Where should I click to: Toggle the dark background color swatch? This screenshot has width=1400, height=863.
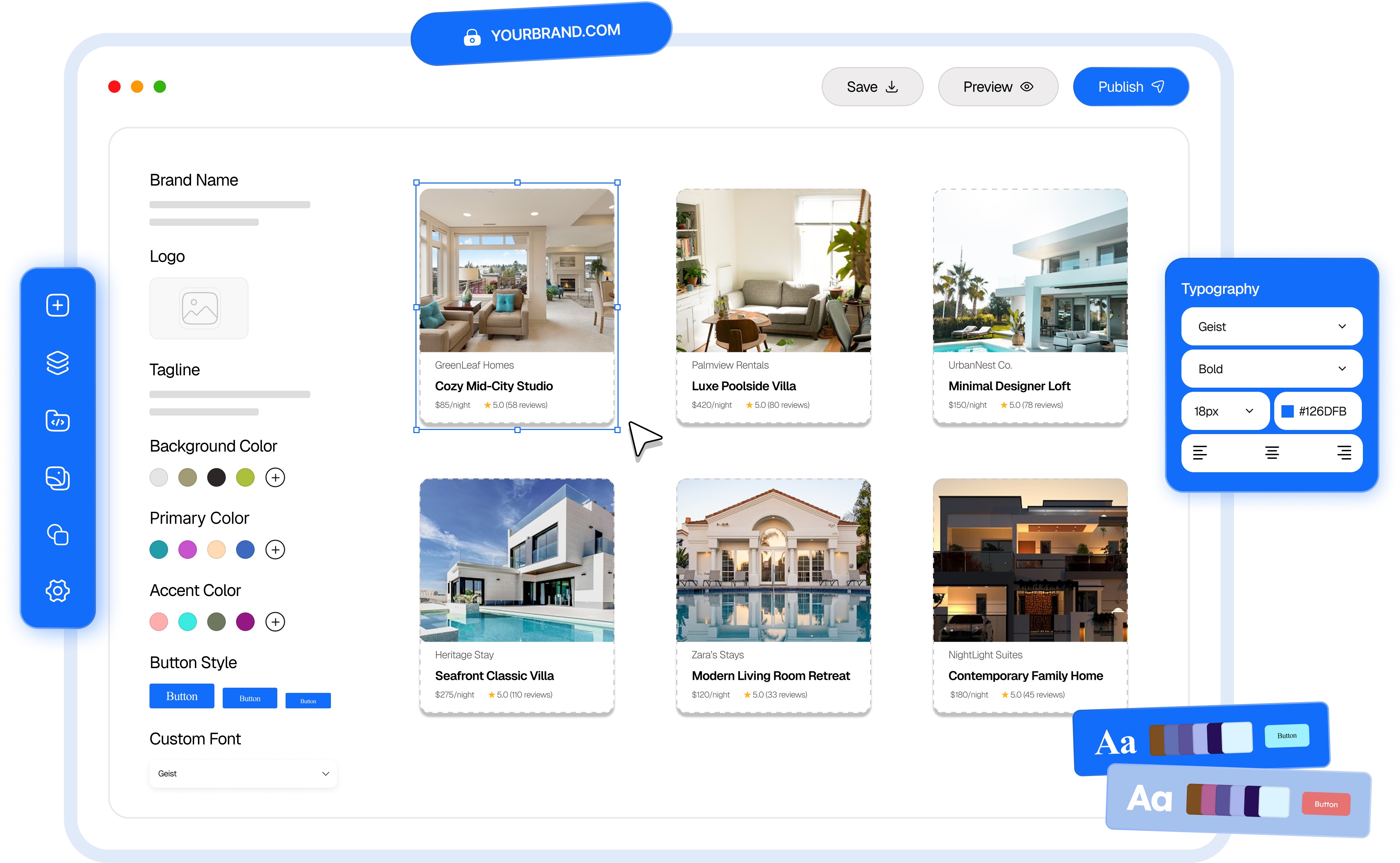pos(216,477)
